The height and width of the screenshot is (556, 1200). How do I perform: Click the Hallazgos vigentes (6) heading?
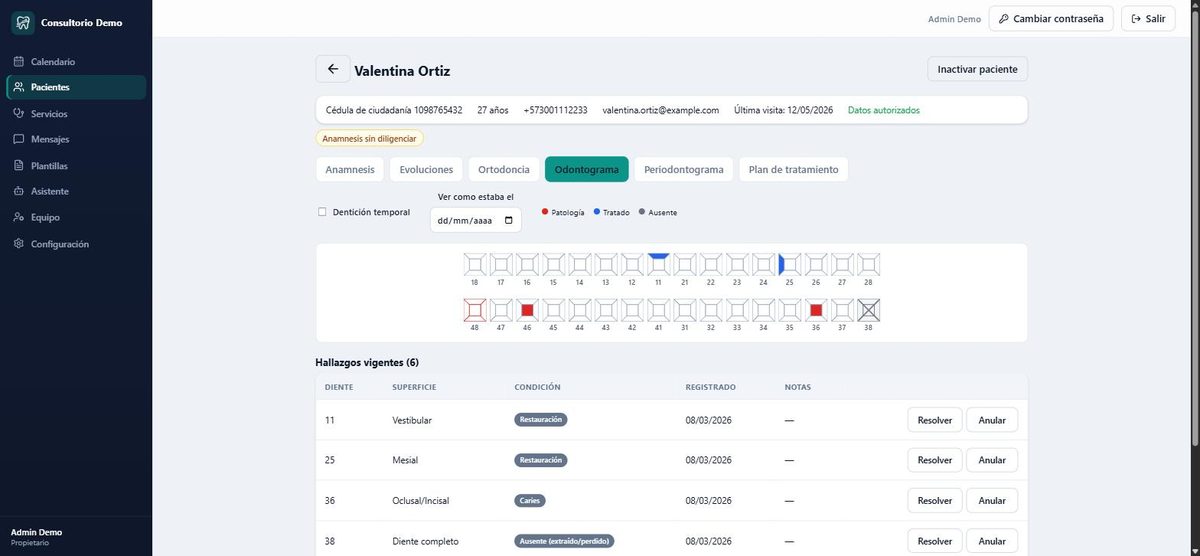[x=368, y=362]
